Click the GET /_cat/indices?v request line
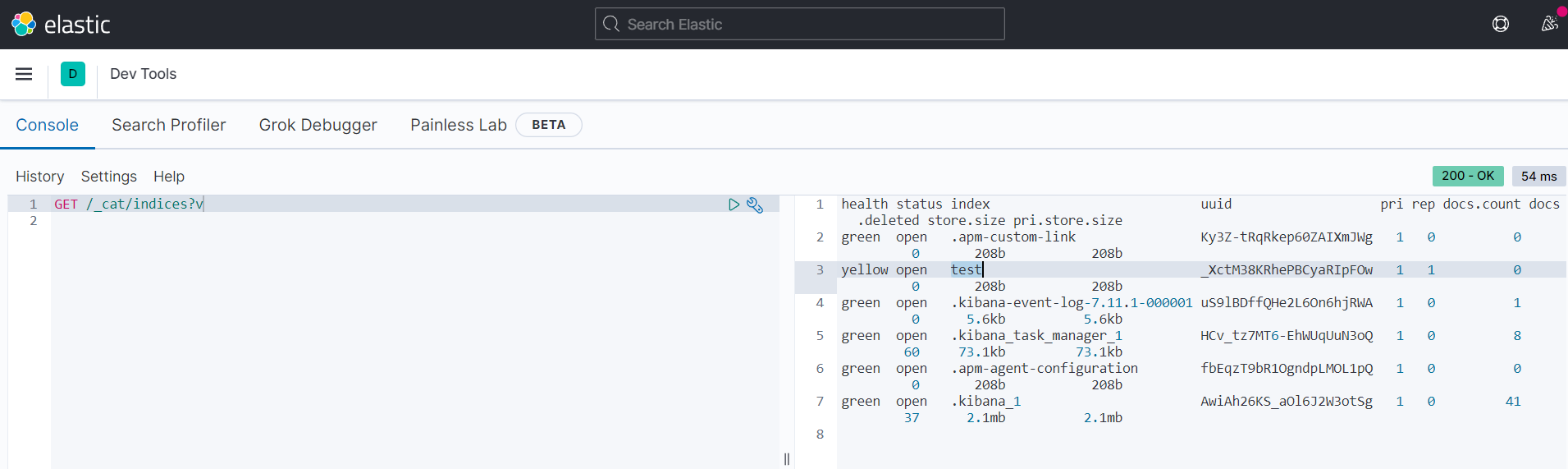1568x469 pixels. (x=129, y=204)
